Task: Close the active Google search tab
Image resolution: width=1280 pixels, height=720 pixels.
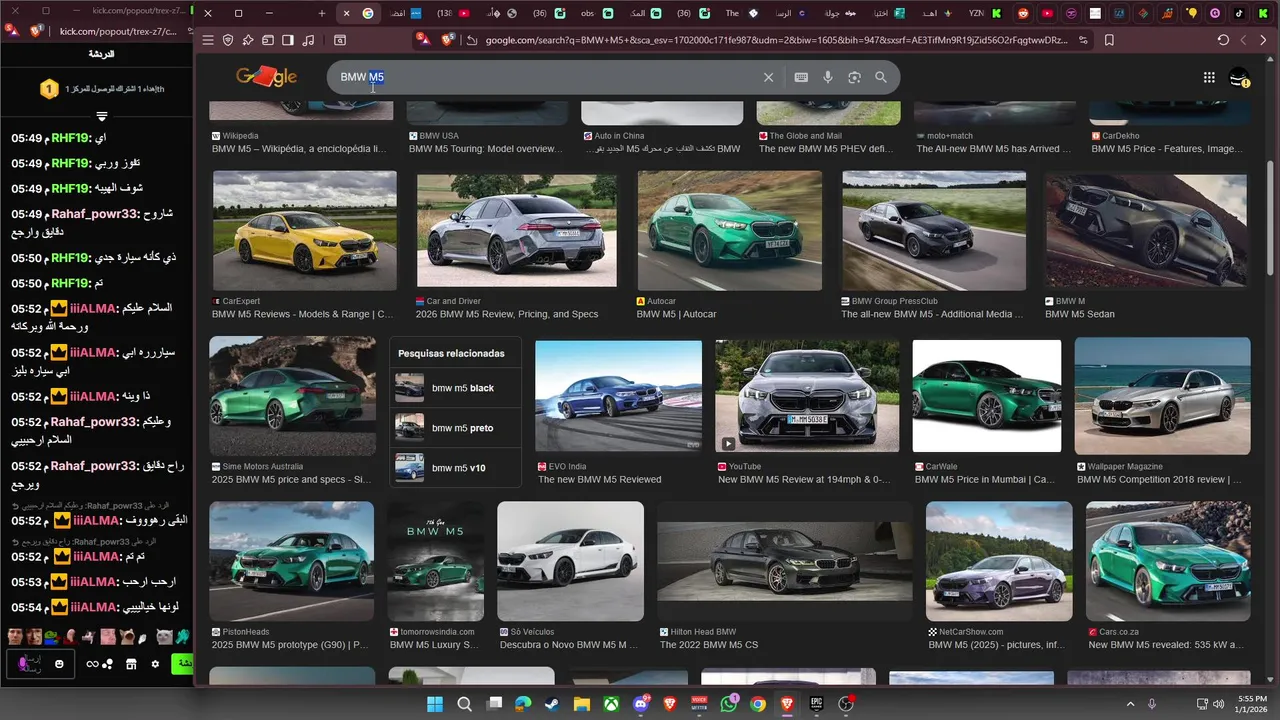Action: 346,13
